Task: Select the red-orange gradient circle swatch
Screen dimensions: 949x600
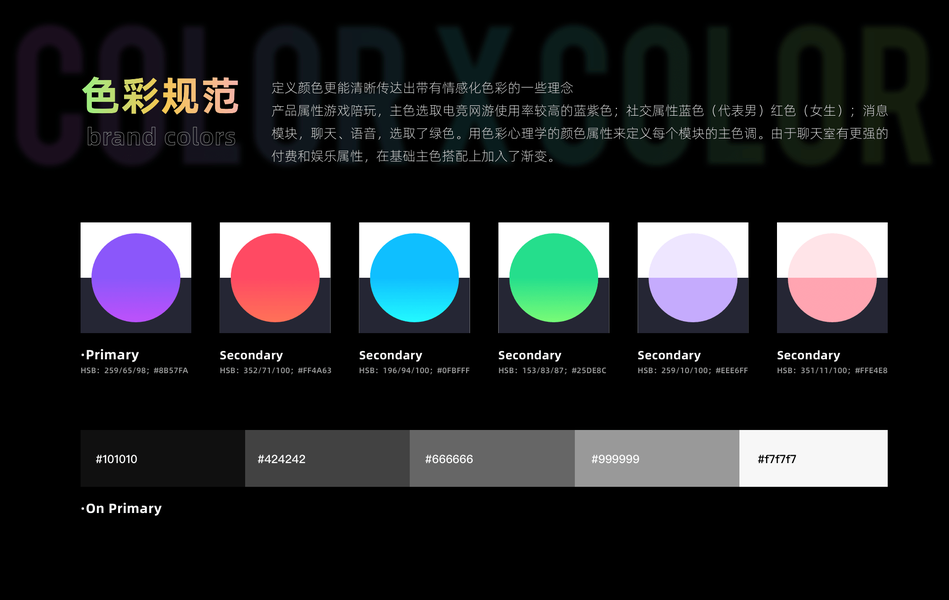Action: 275,277
